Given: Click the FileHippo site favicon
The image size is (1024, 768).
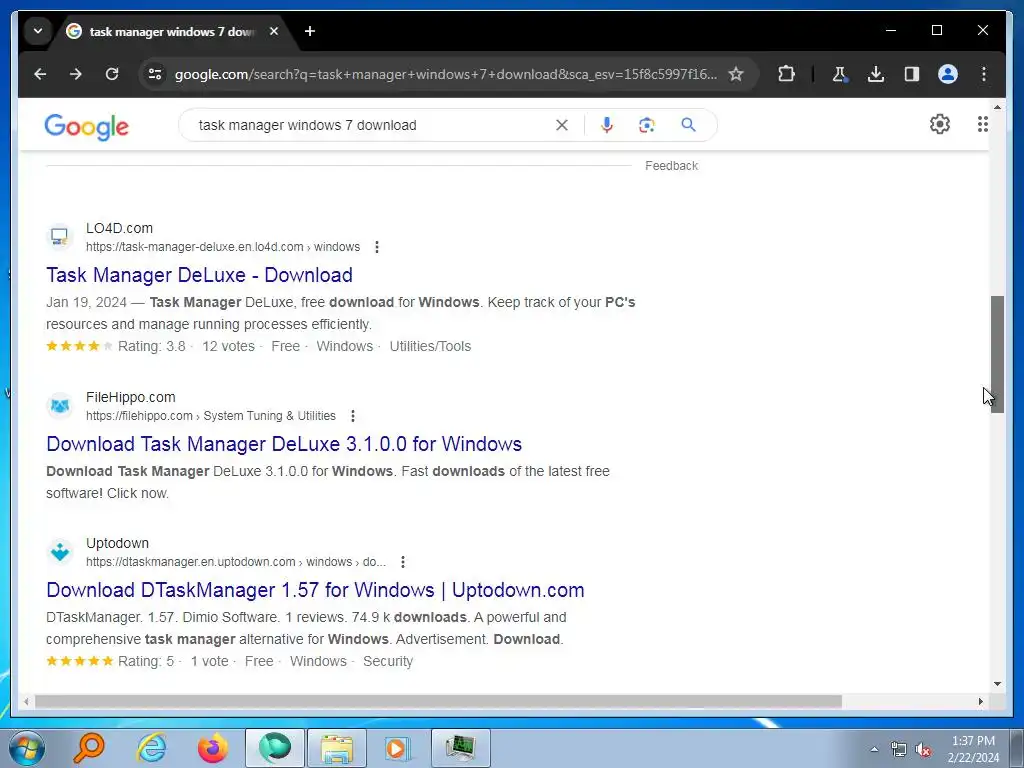Looking at the screenshot, I should click(x=59, y=406).
